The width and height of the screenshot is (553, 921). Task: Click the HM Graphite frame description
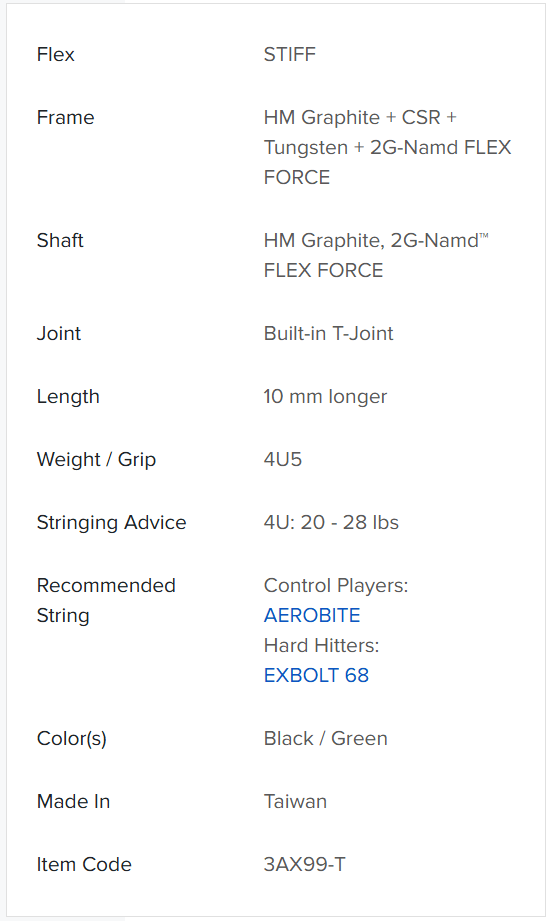click(x=387, y=147)
